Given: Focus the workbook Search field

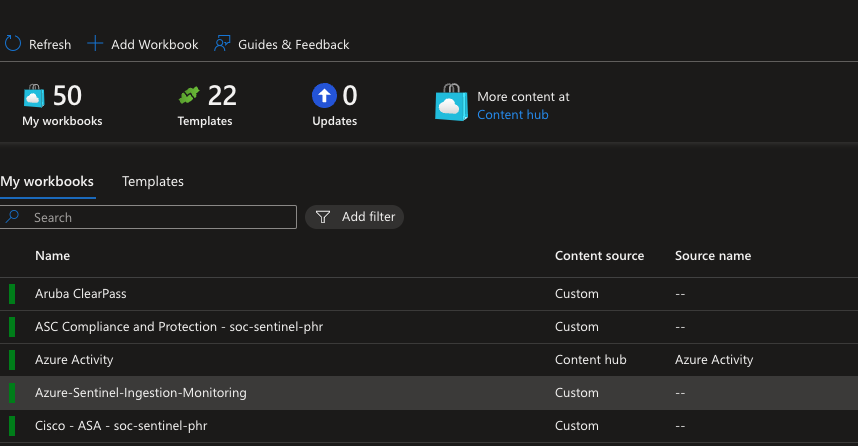Looking at the screenshot, I should pyautogui.click(x=160, y=217).
